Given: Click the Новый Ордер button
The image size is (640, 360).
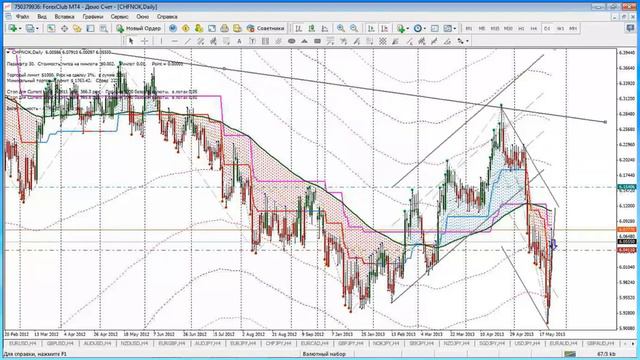Looking at the screenshot, I should tap(138, 28).
